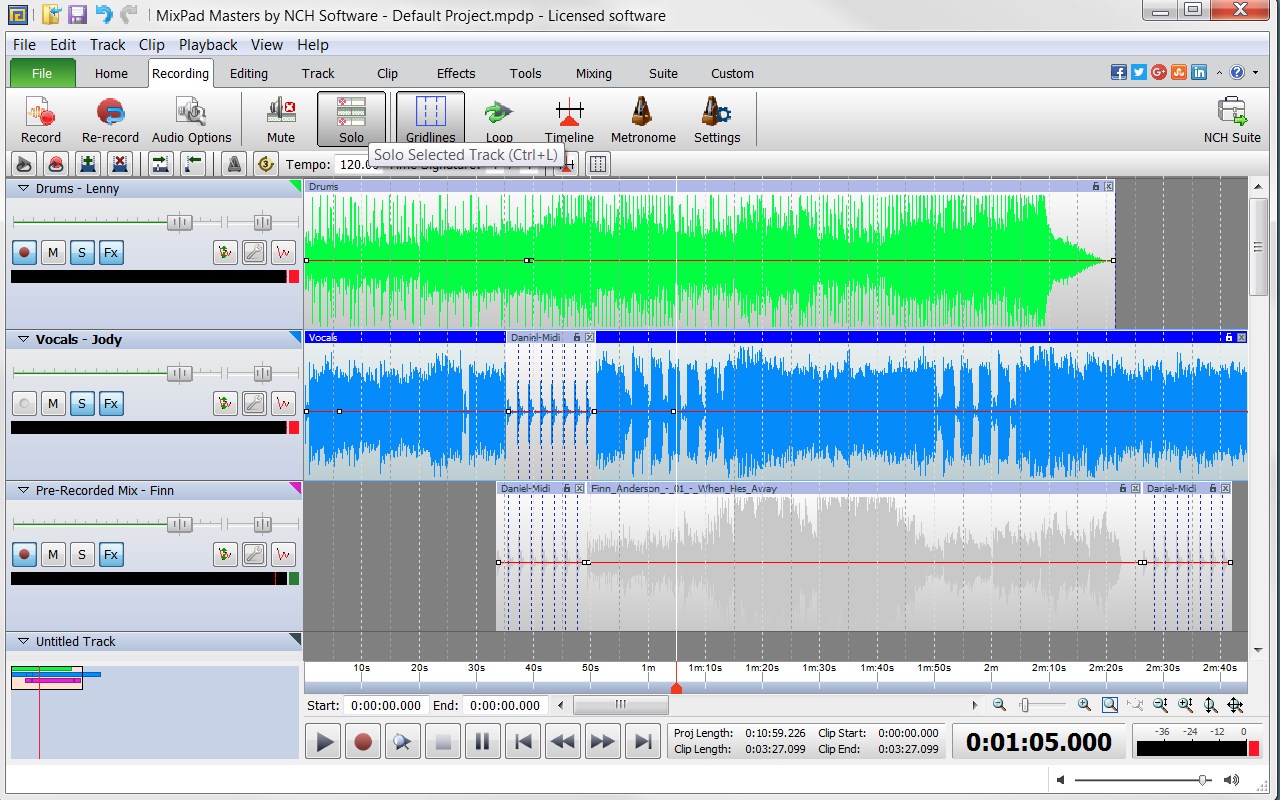The width and height of the screenshot is (1280, 800).
Task: Expand the Untitled Track row
Action: [22, 642]
